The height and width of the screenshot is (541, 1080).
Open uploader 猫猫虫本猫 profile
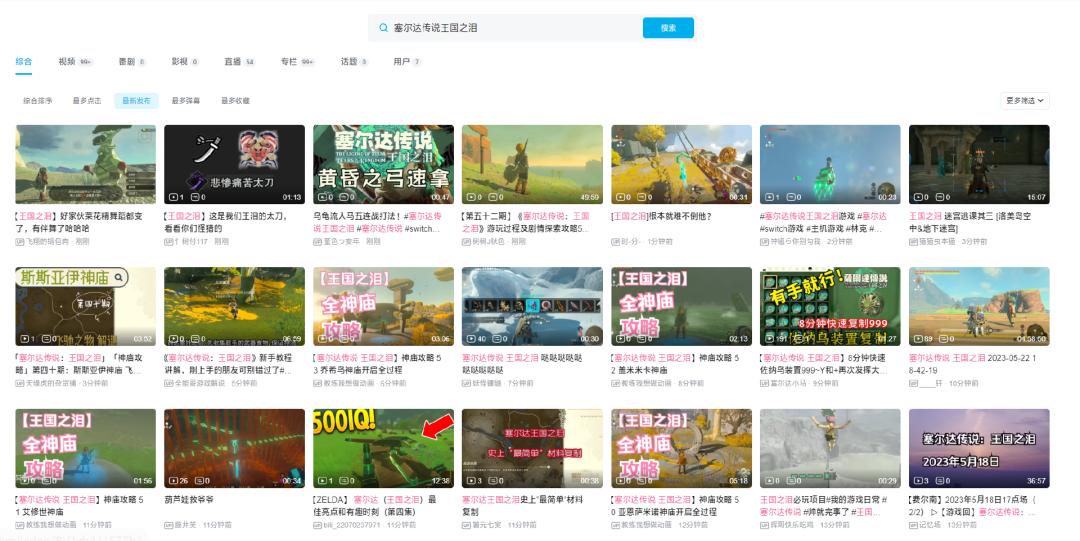point(937,242)
